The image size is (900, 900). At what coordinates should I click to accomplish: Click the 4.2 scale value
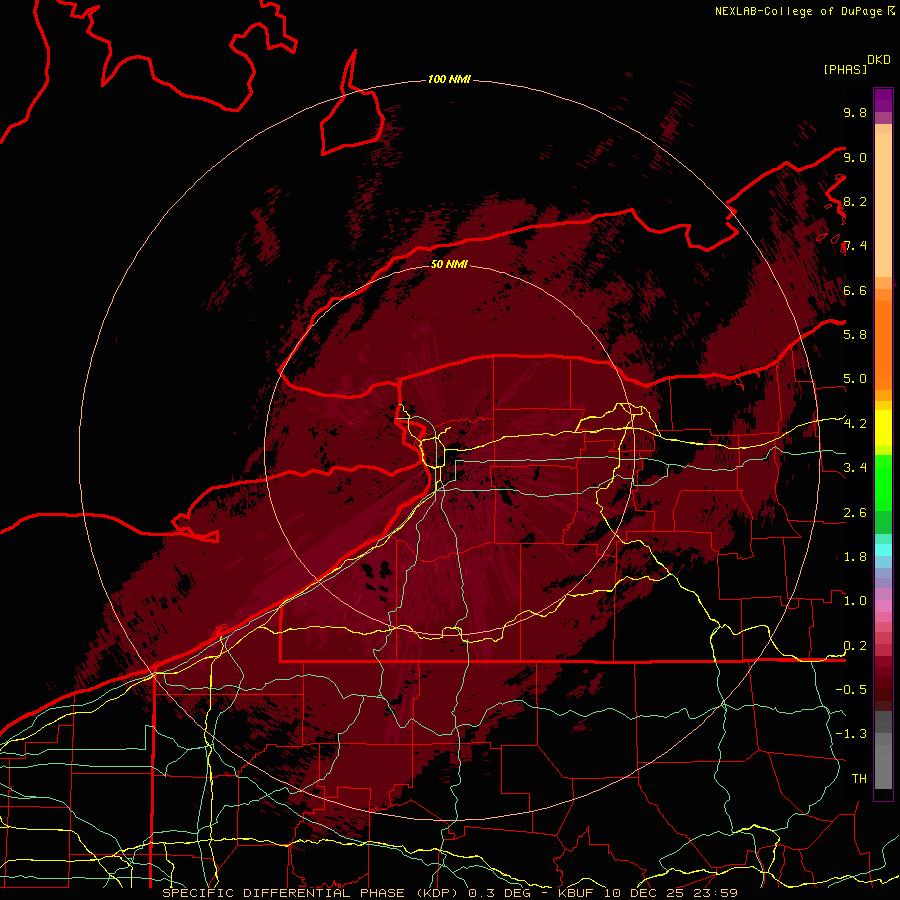pos(855,424)
